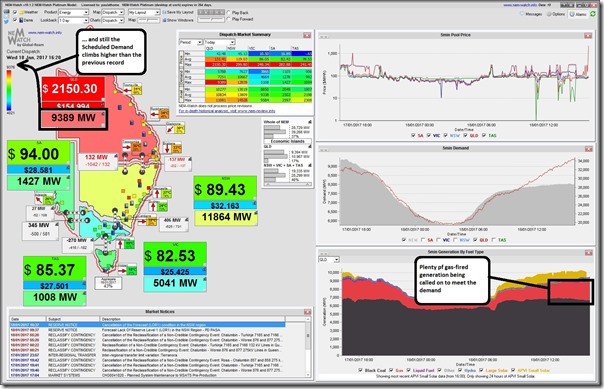Toggle the Gens checkbox
This screenshot has height=389, width=604.
pyautogui.click(x=15, y=20)
